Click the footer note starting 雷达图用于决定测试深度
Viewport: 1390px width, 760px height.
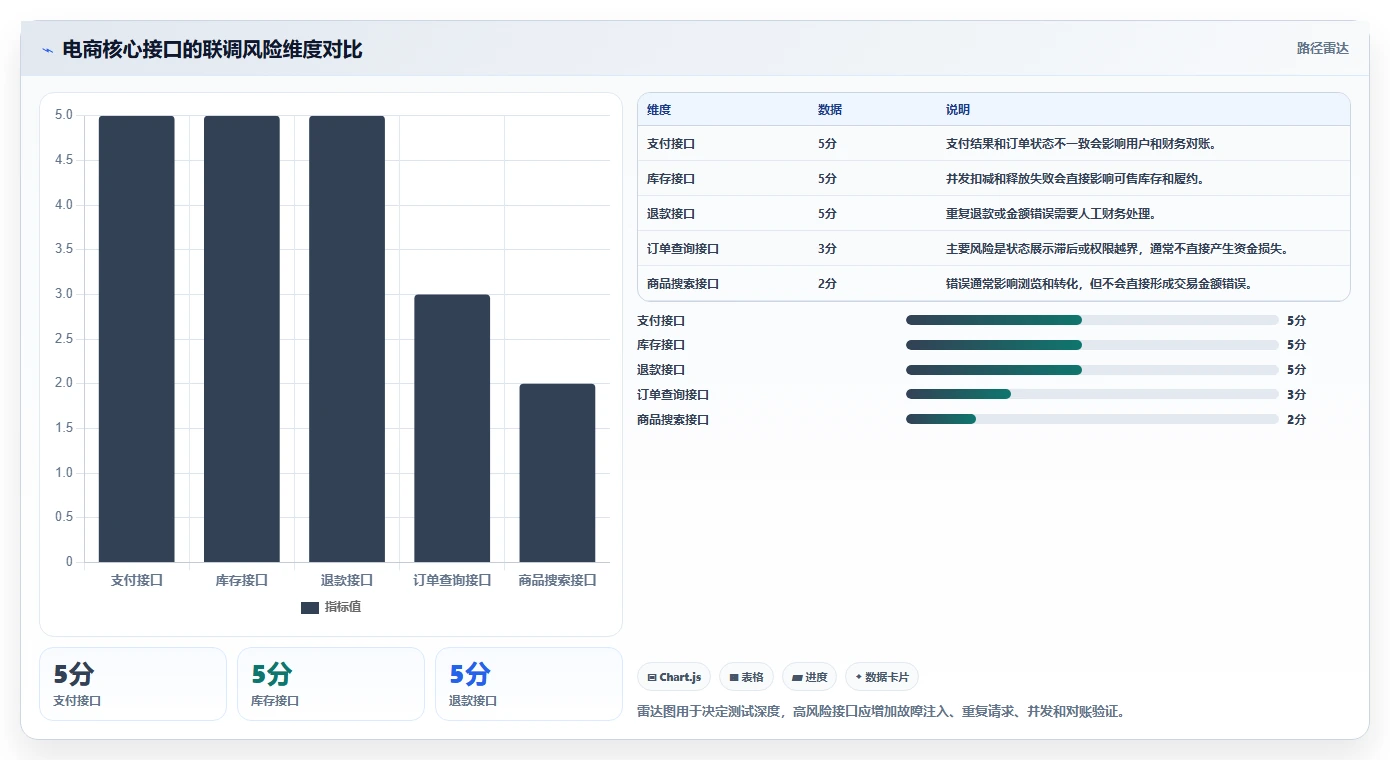881,712
